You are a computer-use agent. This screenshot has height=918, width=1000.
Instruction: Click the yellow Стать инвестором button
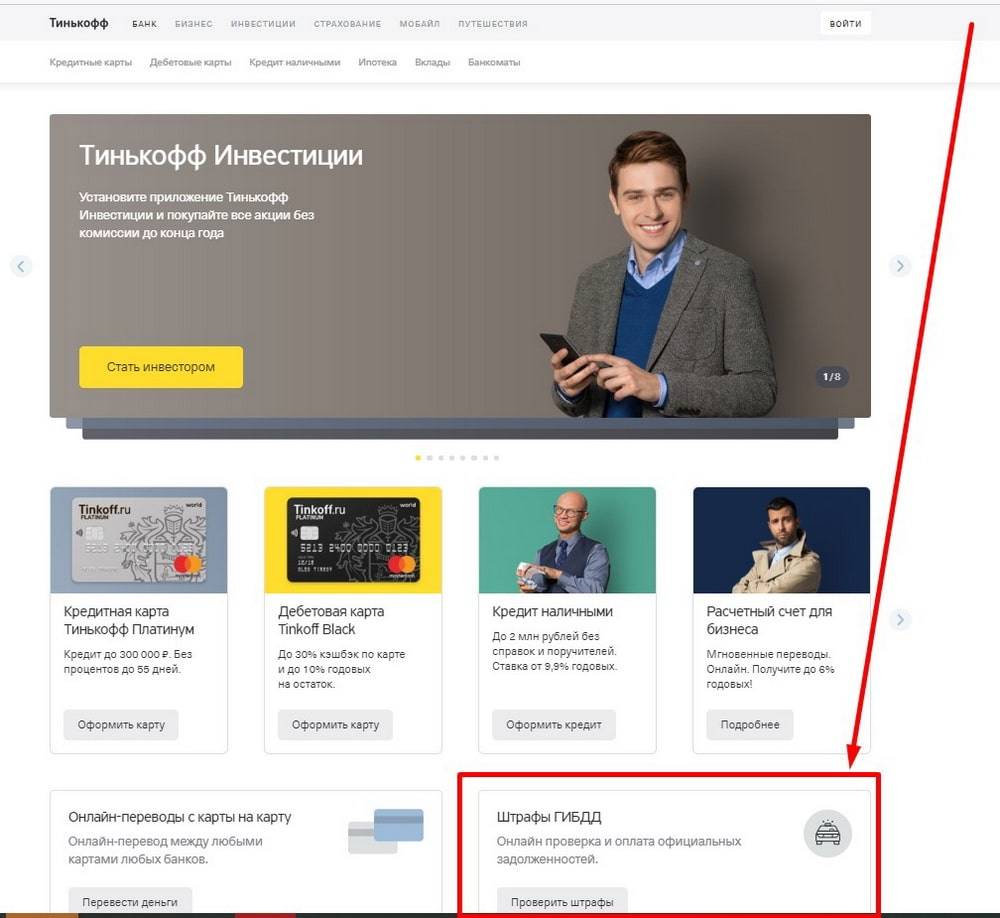pyautogui.click(x=161, y=367)
